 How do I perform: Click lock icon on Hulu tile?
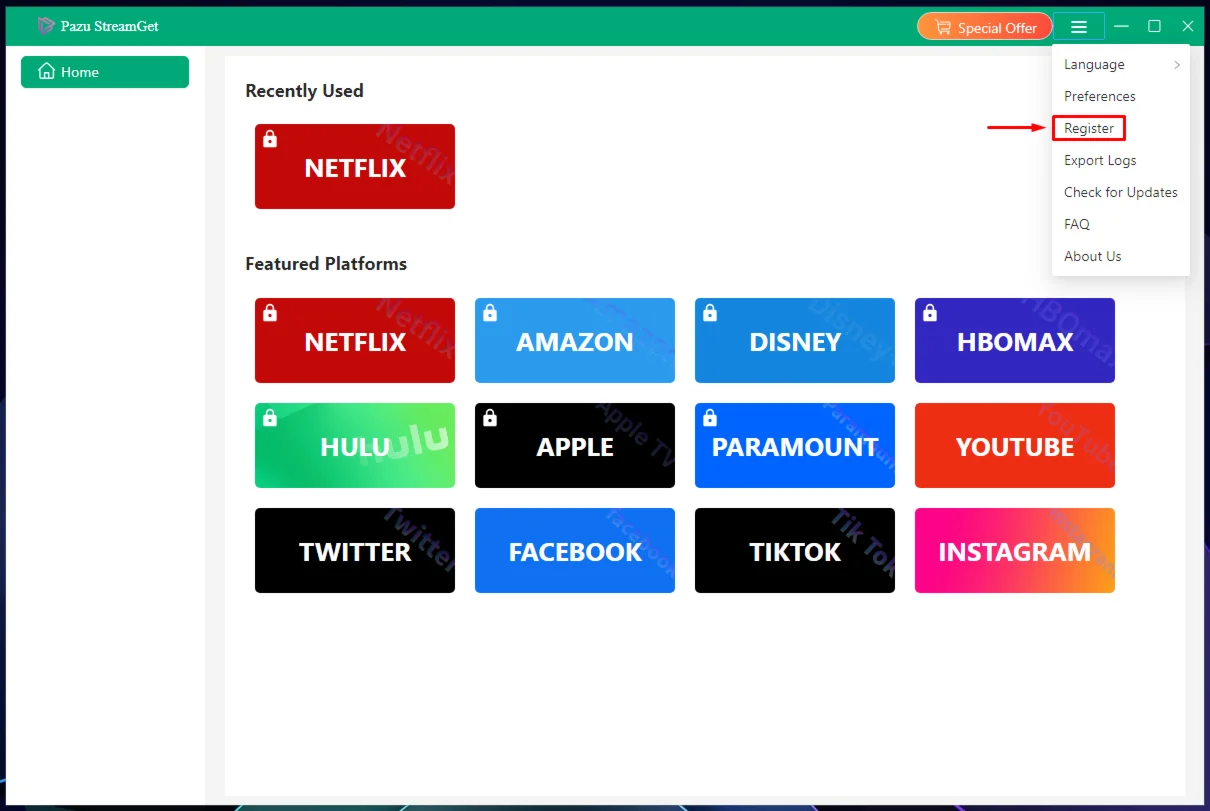click(270, 418)
